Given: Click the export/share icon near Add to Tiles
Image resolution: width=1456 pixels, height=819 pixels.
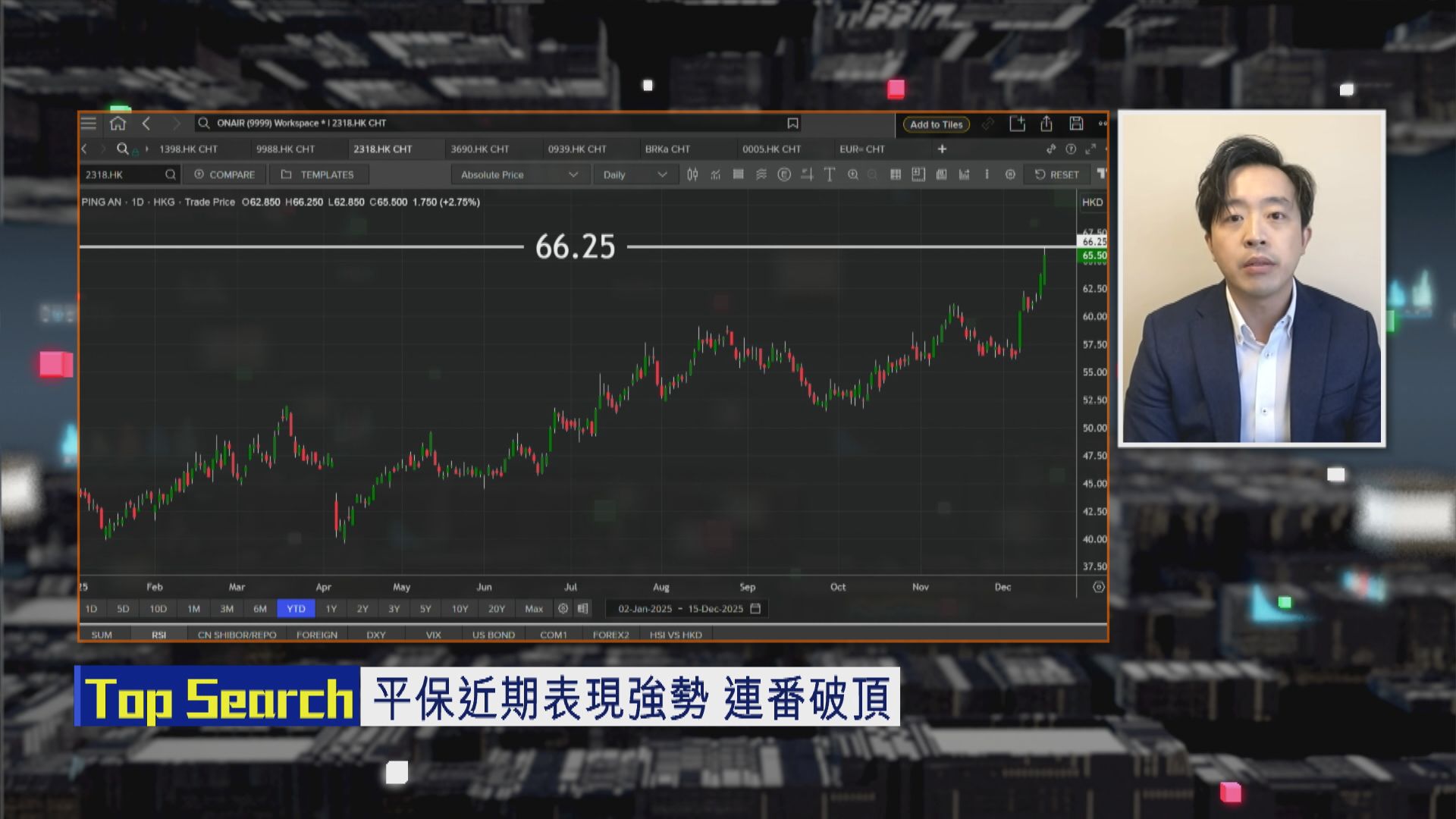Looking at the screenshot, I should click(x=1047, y=123).
